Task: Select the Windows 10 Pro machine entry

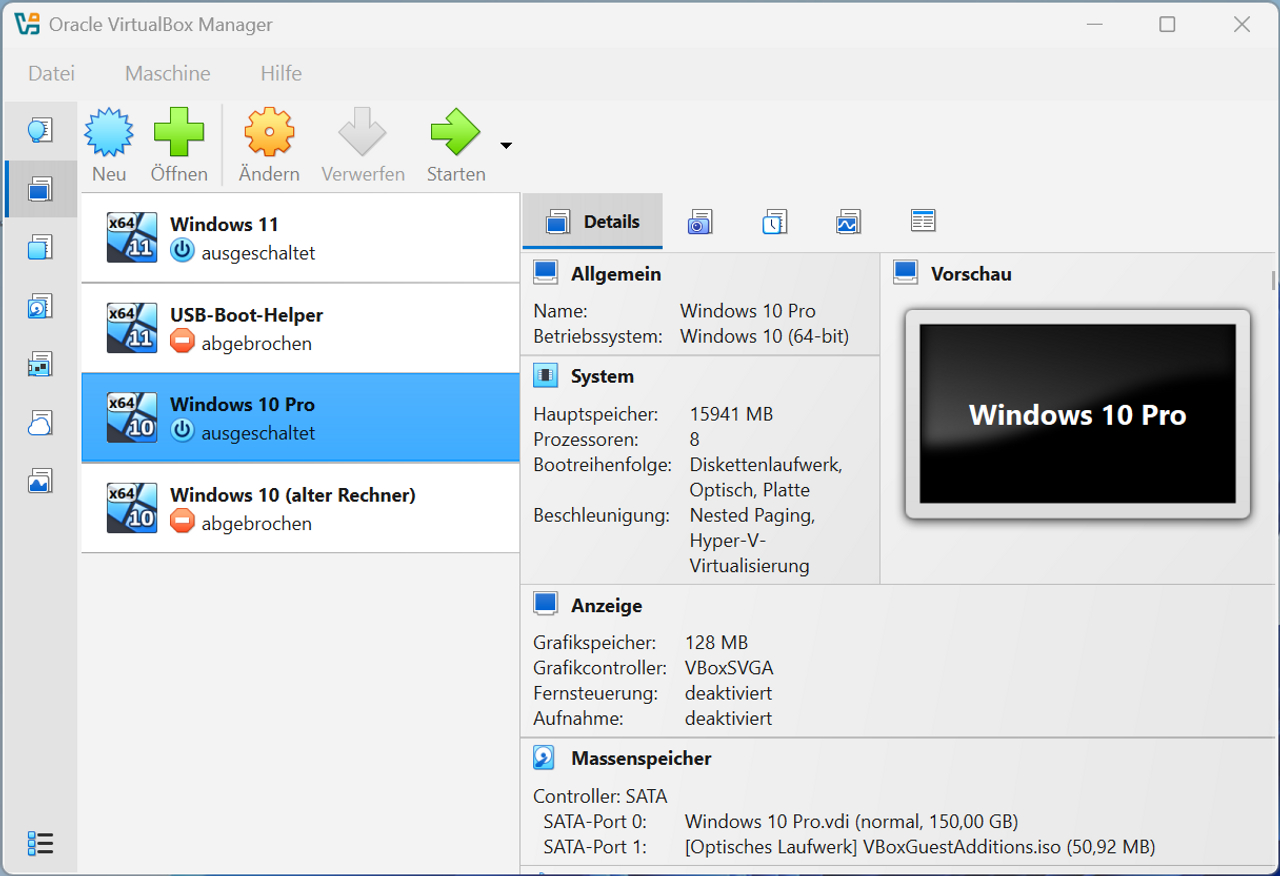Action: pyautogui.click(x=300, y=418)
